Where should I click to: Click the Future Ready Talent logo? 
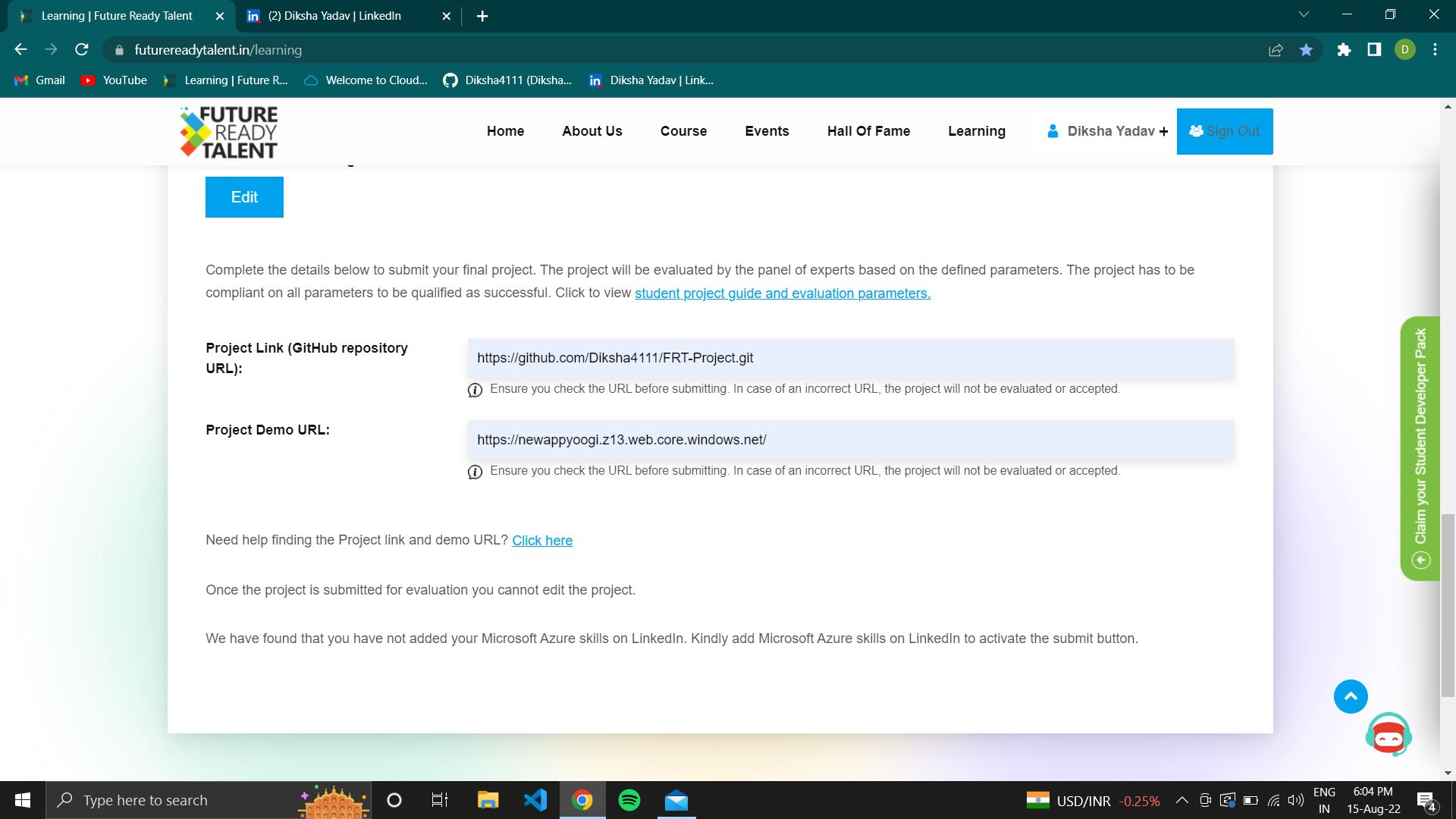(x=229, y=132)
